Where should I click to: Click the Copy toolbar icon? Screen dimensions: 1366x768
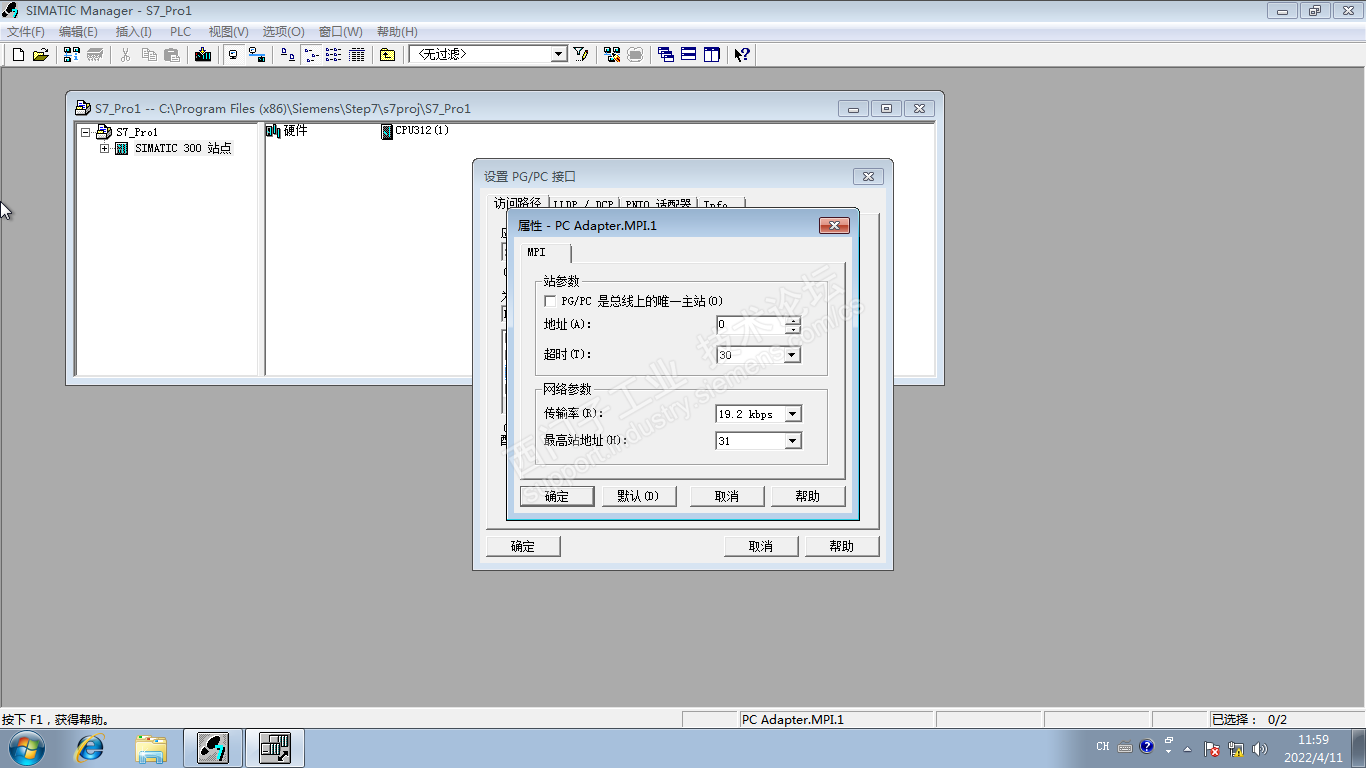[x=149, y=55]
